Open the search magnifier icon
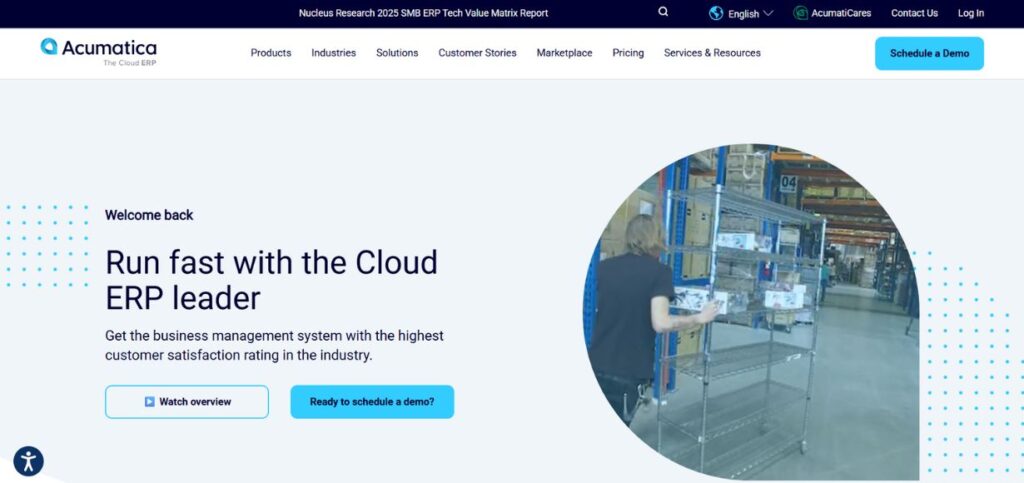This screenshot has width=1024, height=483. click(x=663, y=12)
